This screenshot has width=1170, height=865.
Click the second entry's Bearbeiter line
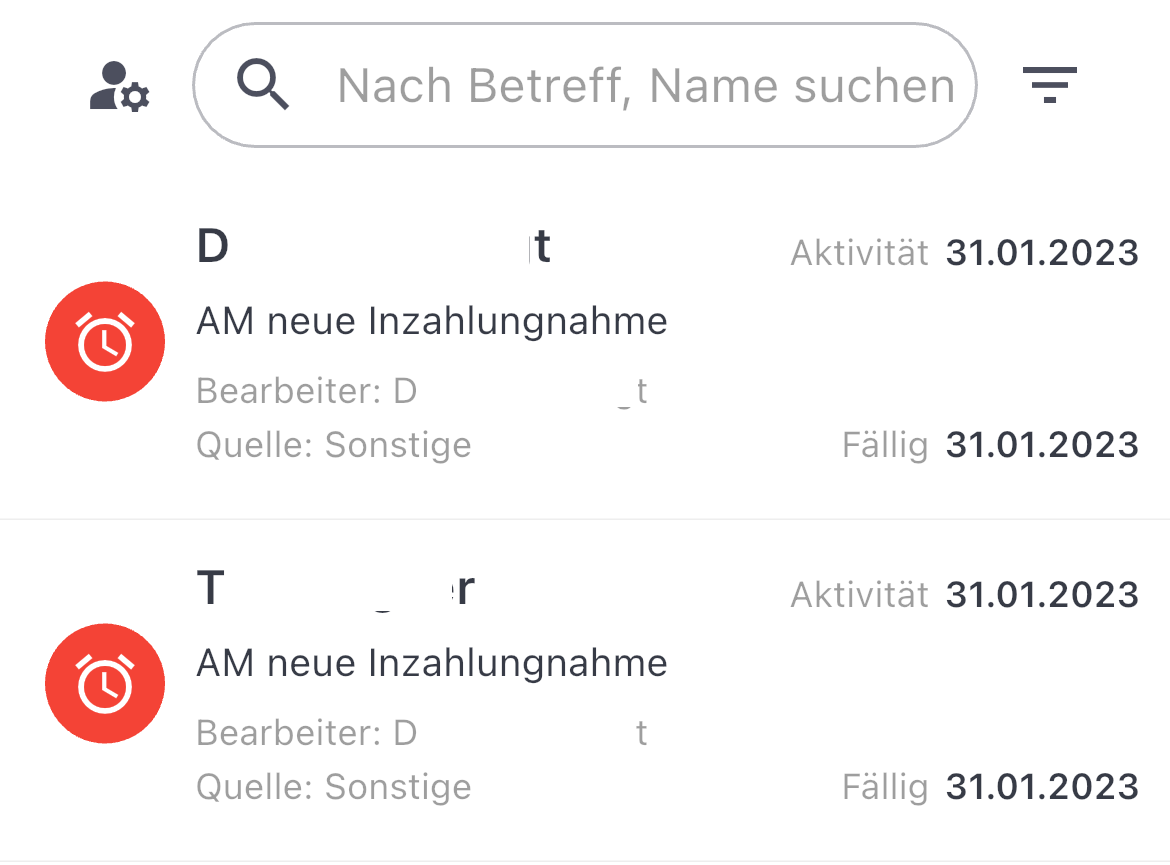click(422, 733)
